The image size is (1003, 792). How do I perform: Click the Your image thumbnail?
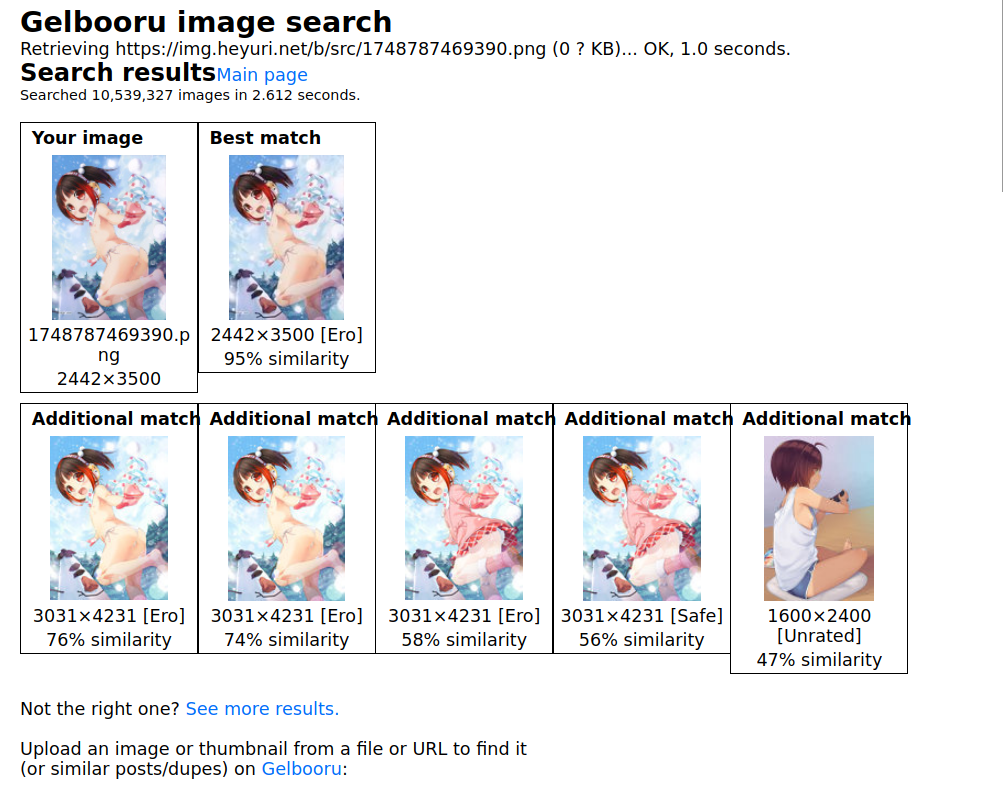point(109,237)
